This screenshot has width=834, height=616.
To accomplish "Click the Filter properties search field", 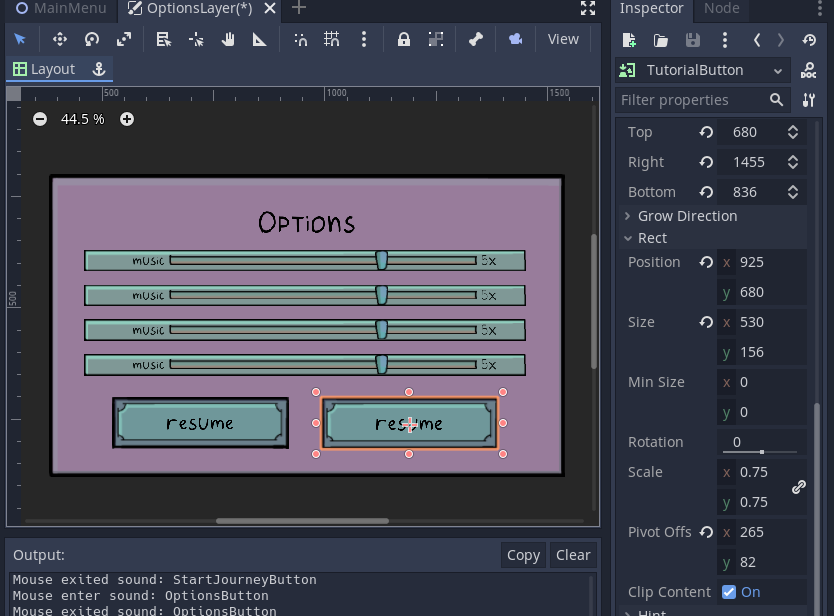I will point(692,100).
